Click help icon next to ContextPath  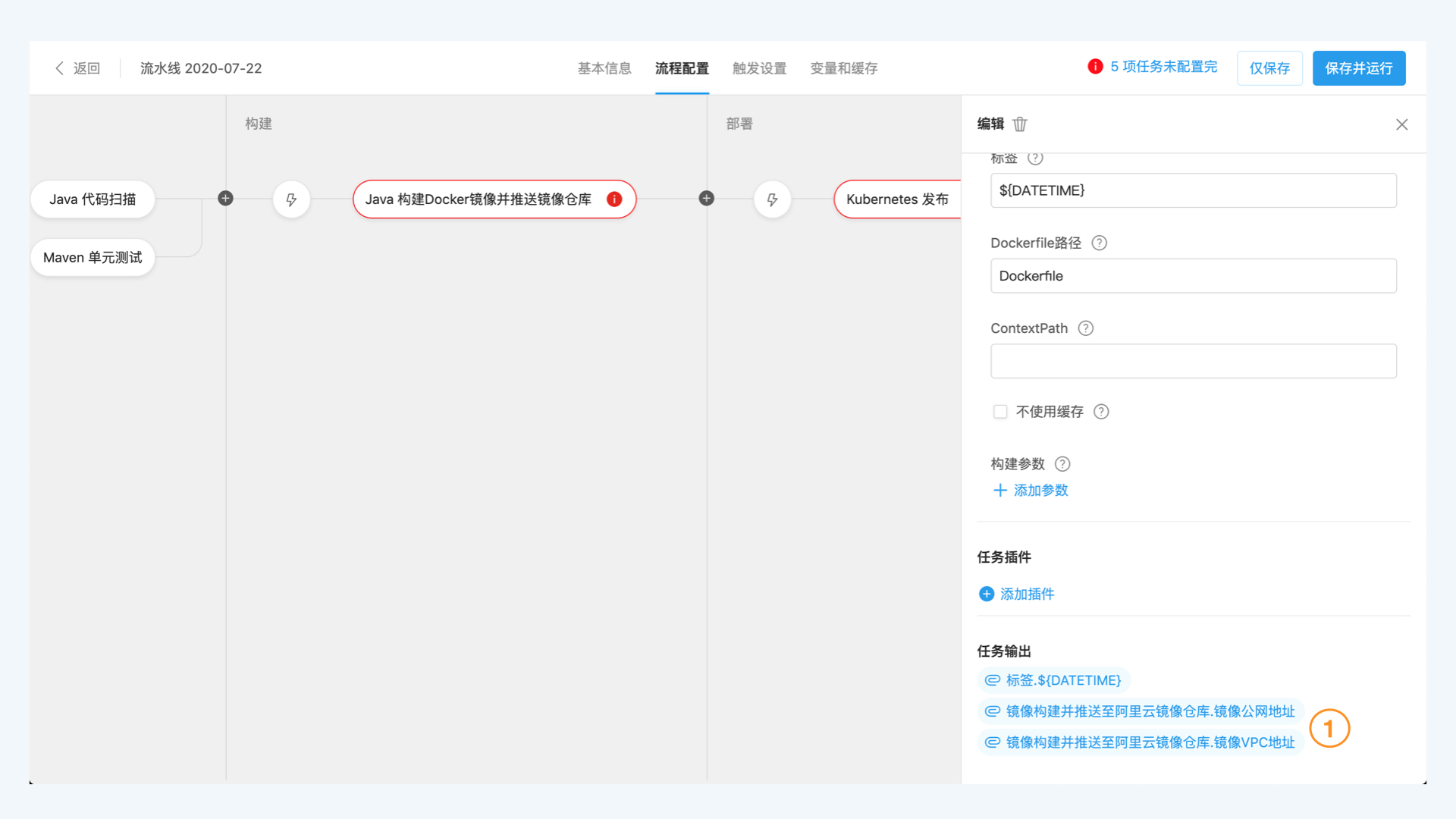click(x=1085, y=328)
